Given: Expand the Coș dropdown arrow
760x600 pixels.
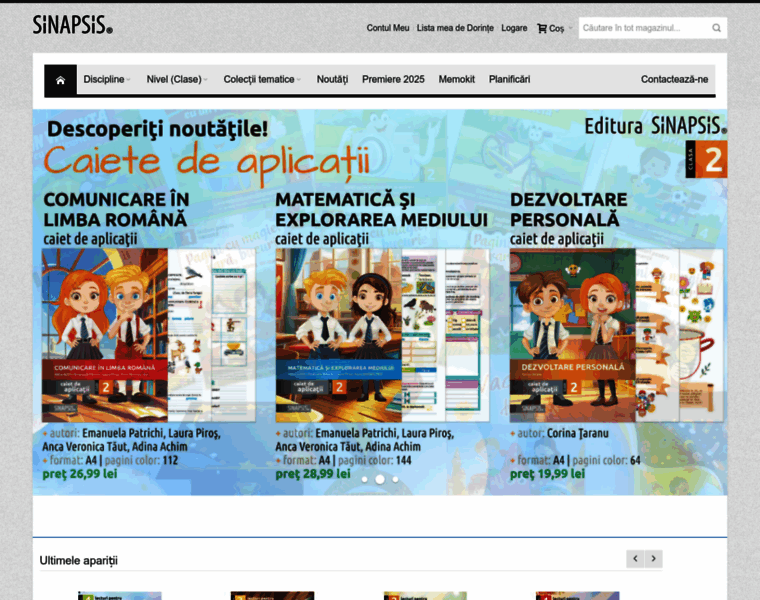Looking at the screenshot, I should [x=570, y=28].
